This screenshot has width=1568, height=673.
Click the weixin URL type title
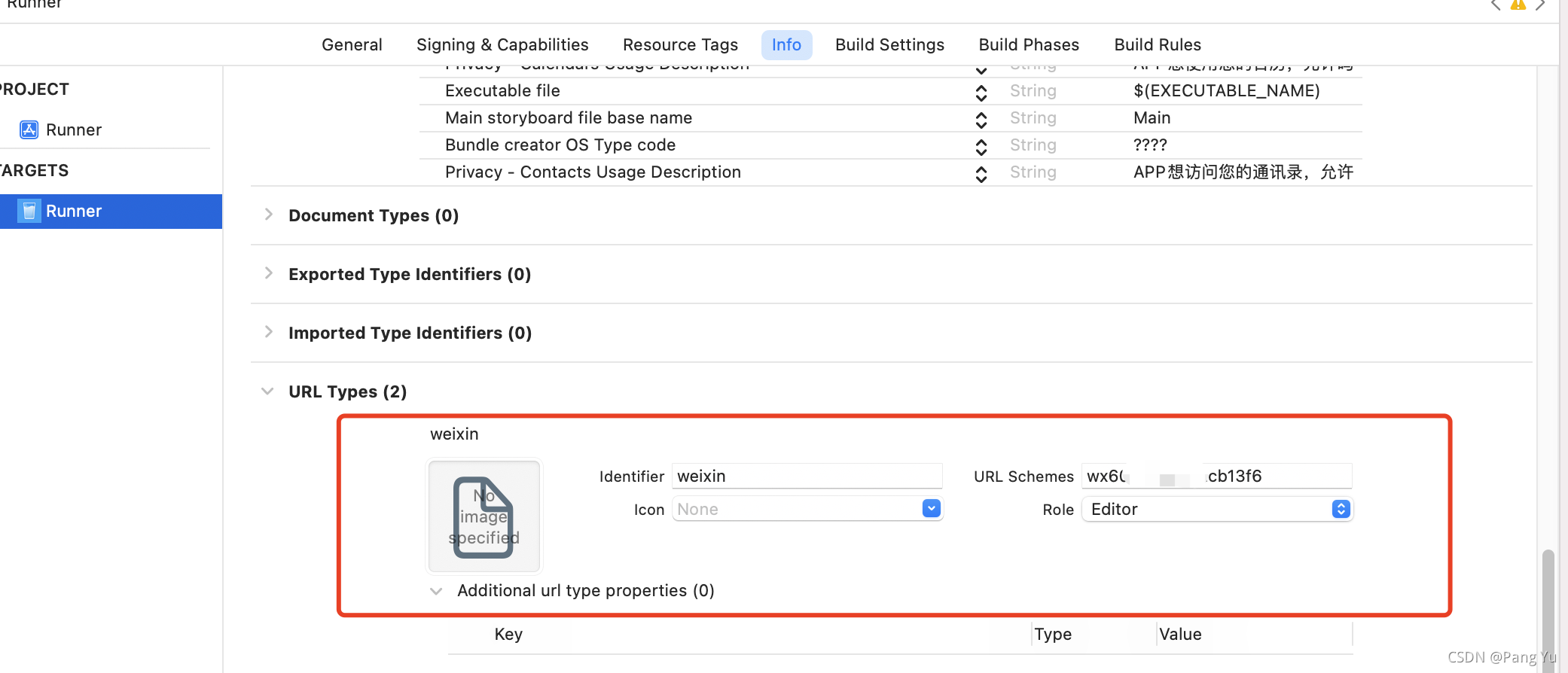point(454,434)
